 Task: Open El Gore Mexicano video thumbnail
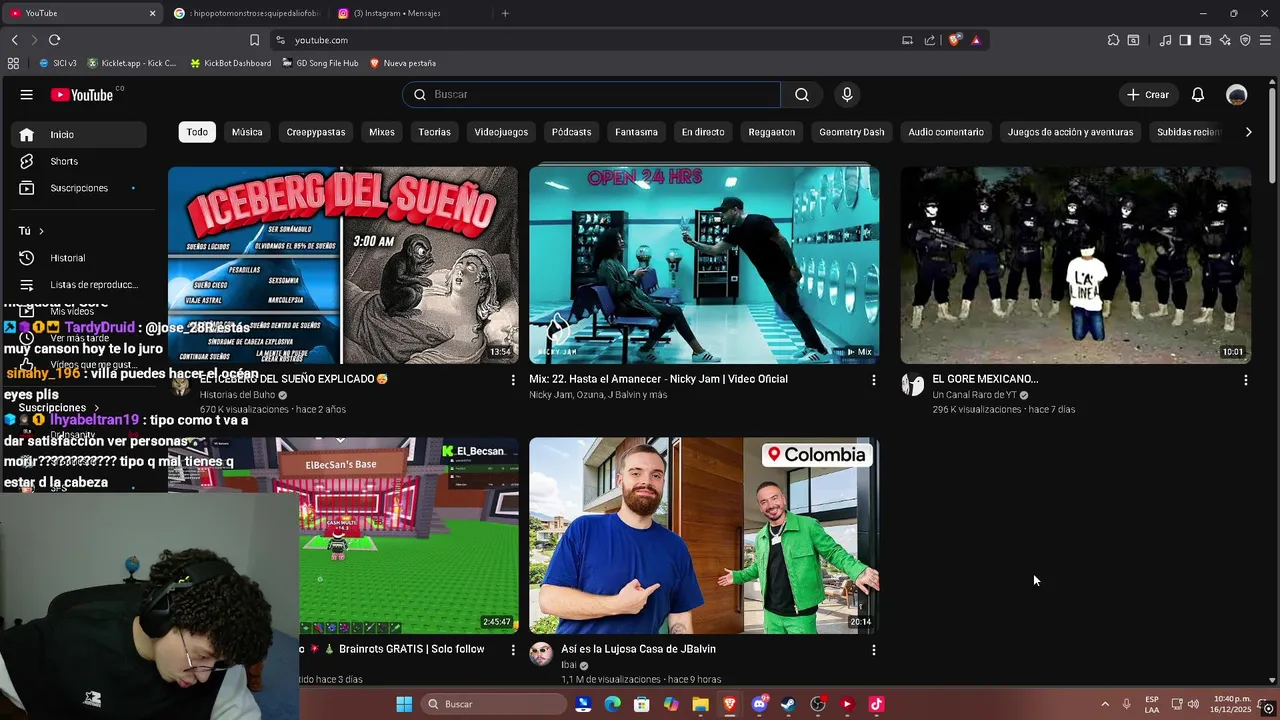tap(1075, 265)
